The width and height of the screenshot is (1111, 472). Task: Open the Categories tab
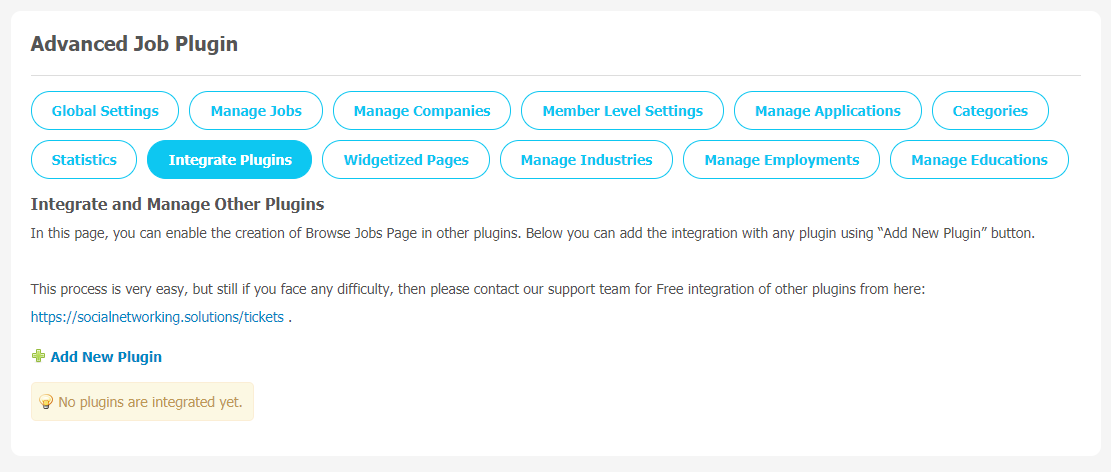pos(990,111)
